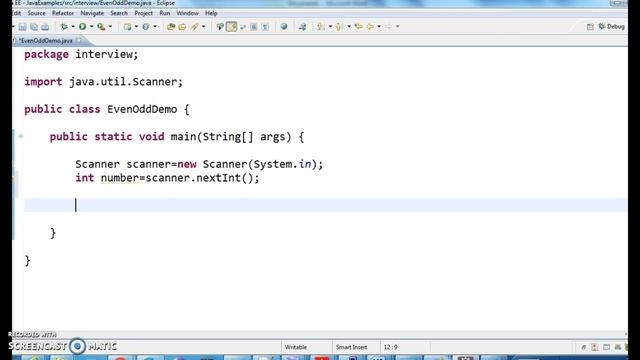
Task: Click the New Java Package toolbar icon
Action: (128, 27)
